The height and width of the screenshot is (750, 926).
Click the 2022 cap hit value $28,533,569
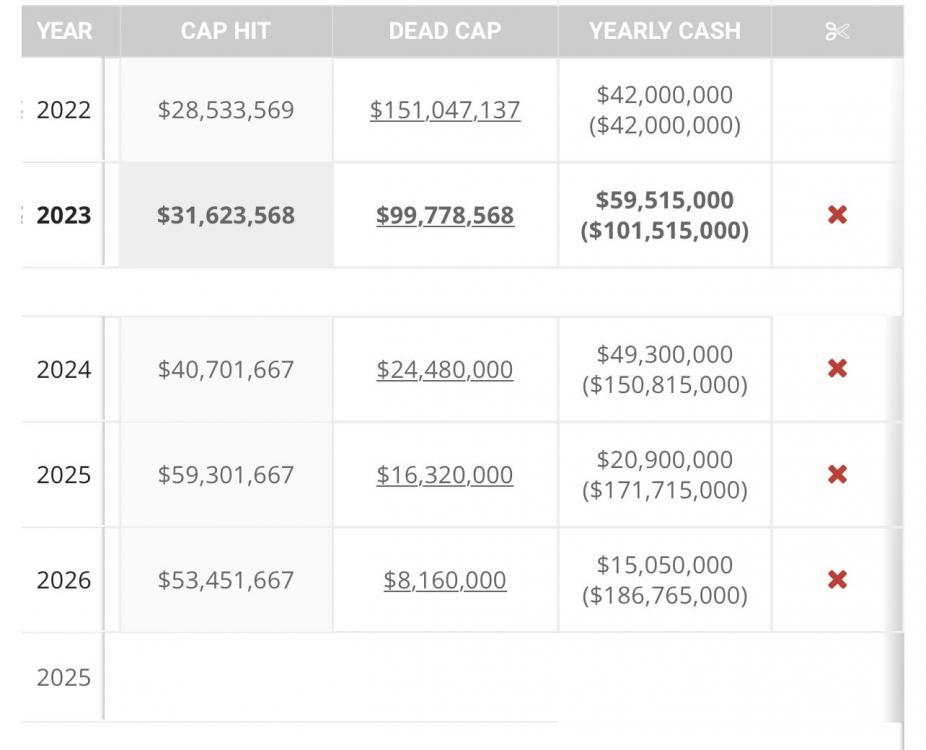point(226,110)
